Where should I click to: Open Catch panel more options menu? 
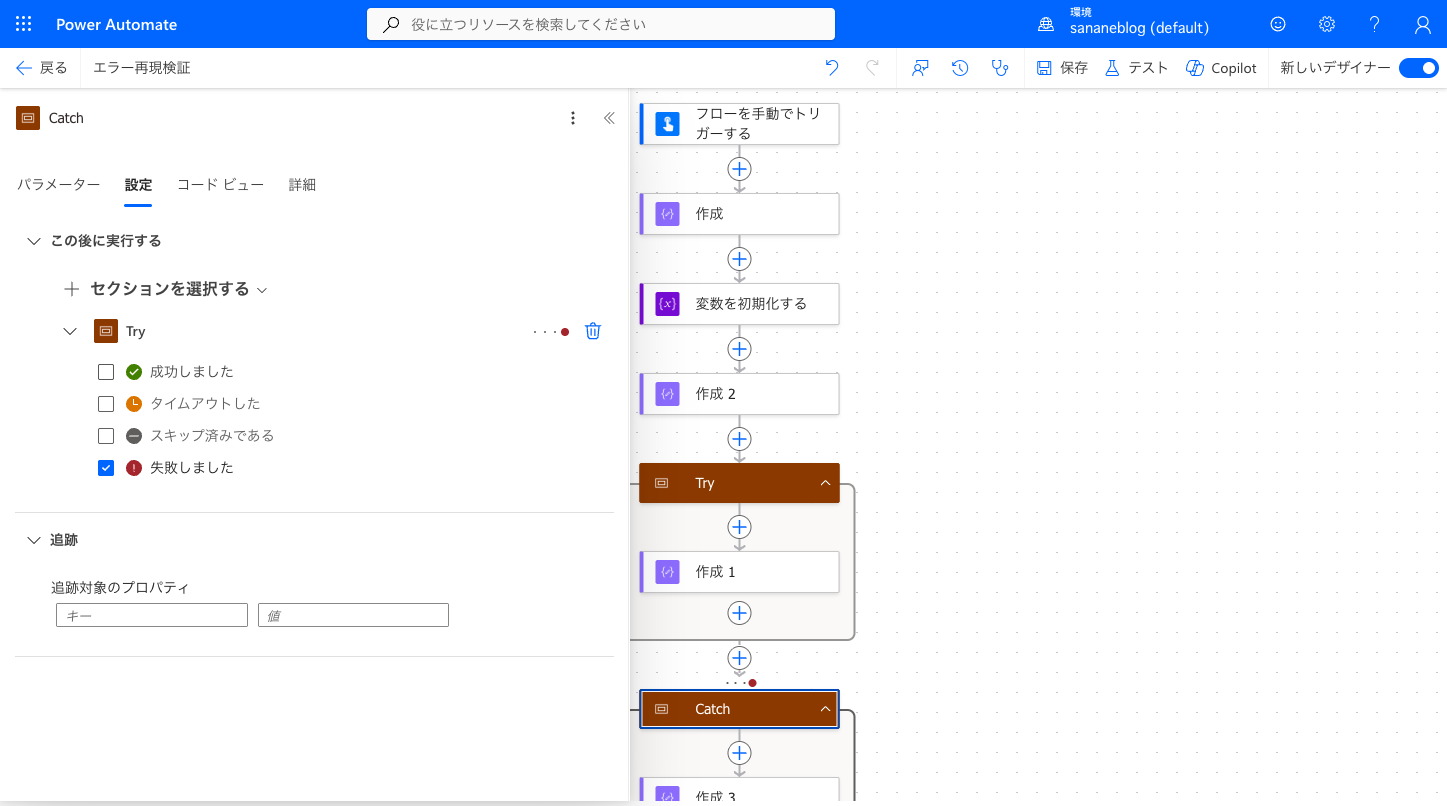(573, 118)
